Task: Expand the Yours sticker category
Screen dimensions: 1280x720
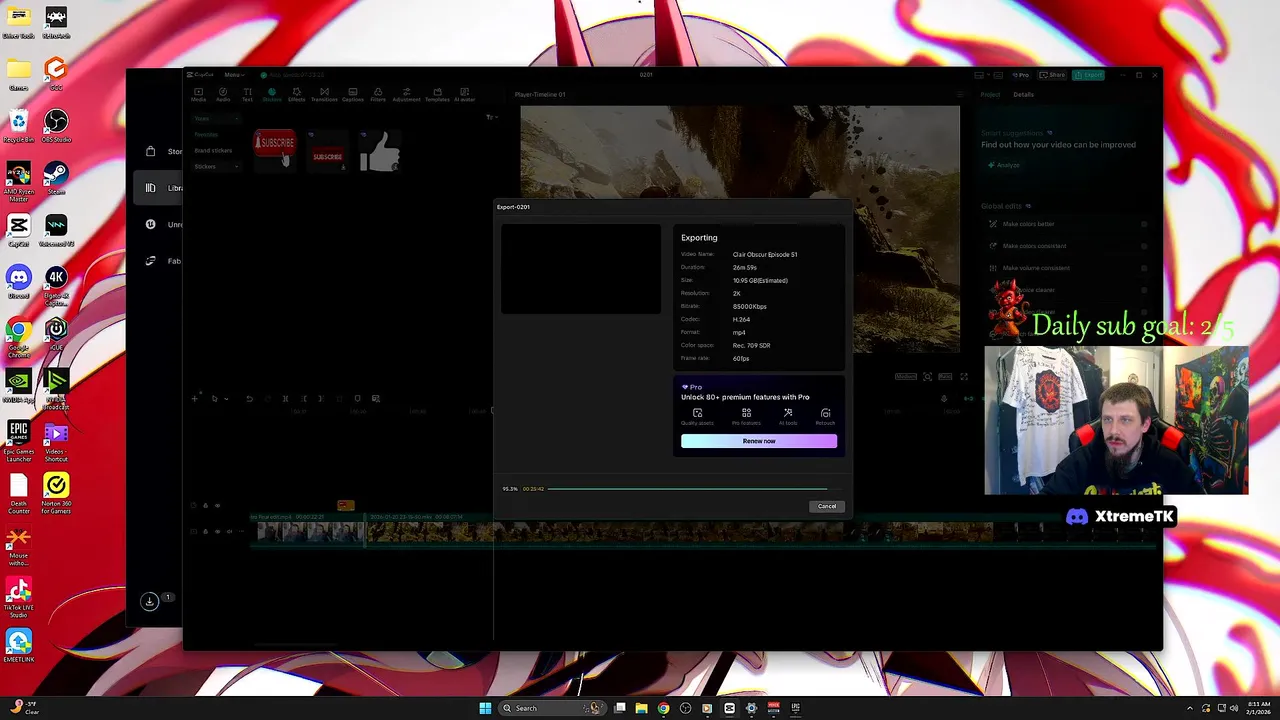Action: (216, 118)
